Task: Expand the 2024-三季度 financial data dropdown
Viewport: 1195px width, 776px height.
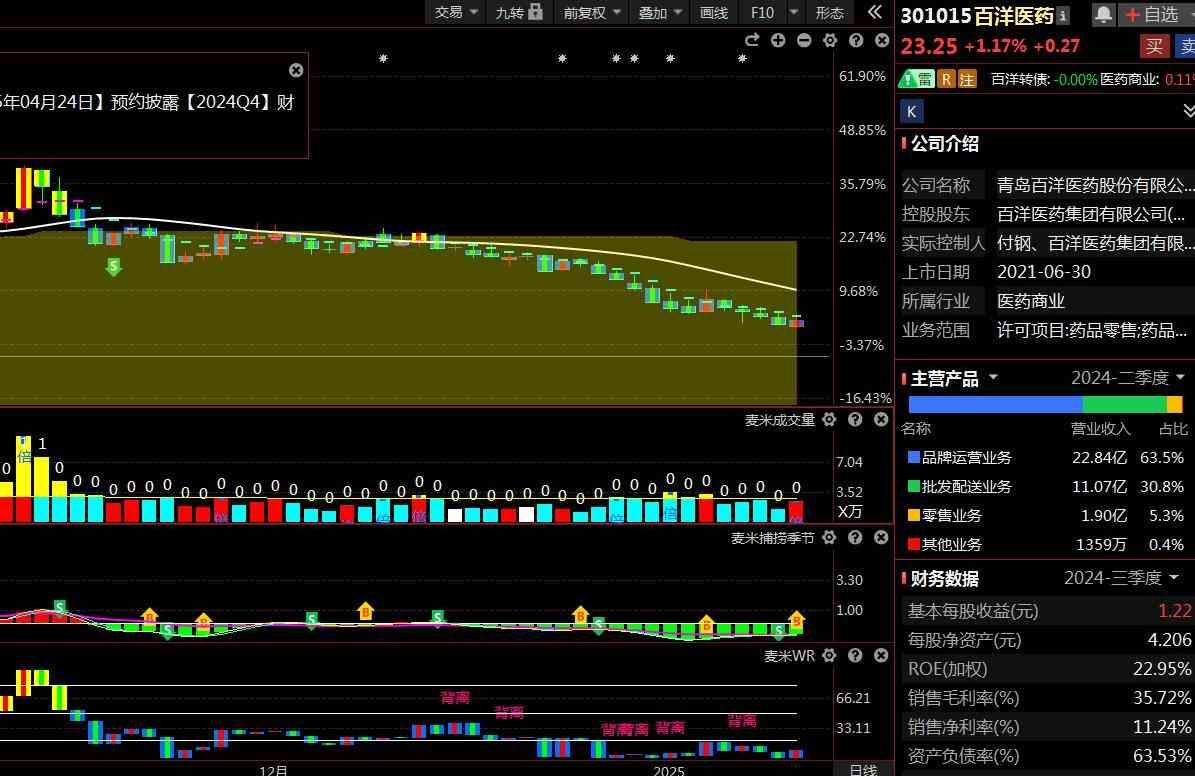Action: click(1123, 578)
